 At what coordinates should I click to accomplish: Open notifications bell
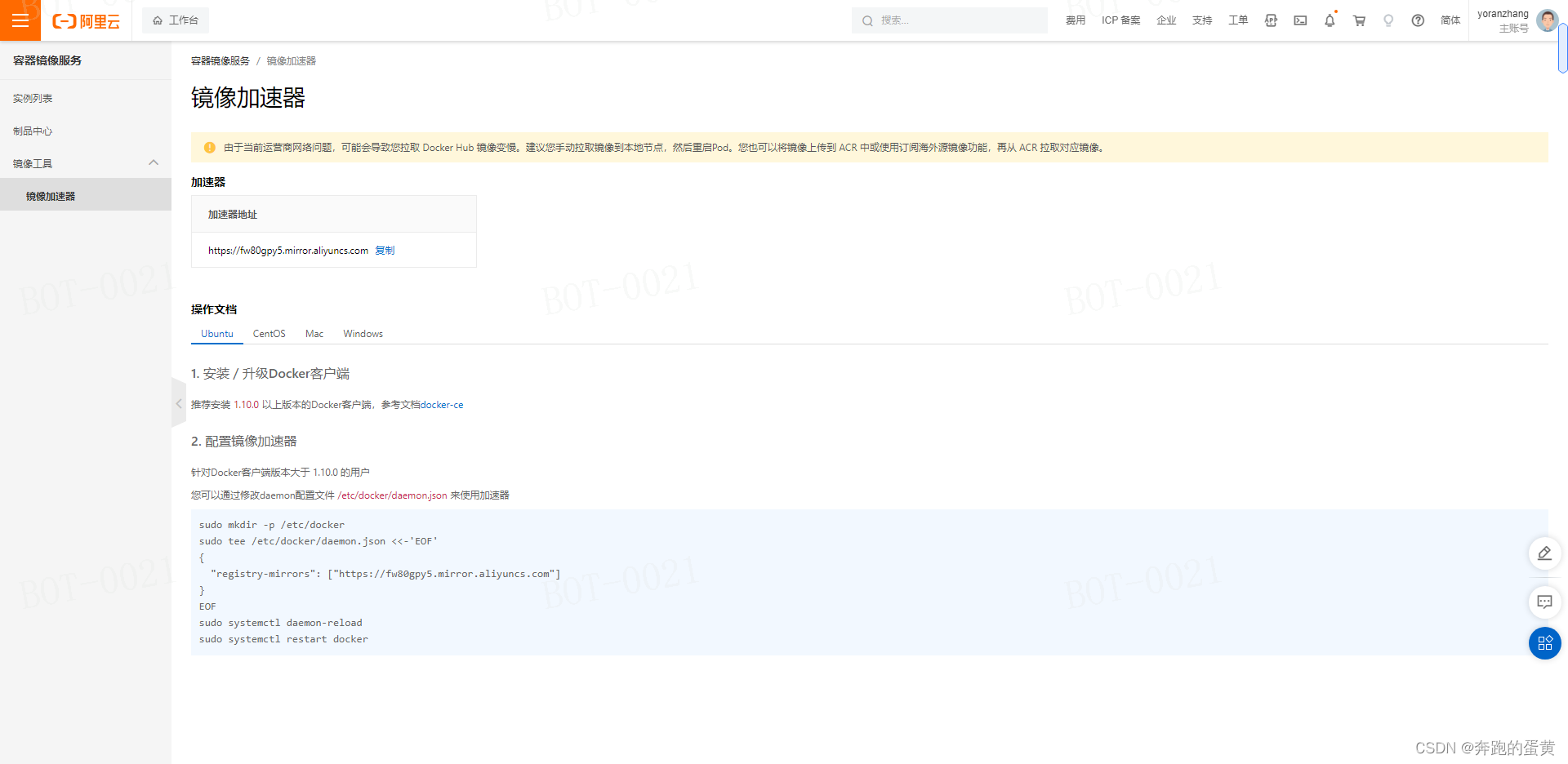(x=1330, y=20)
